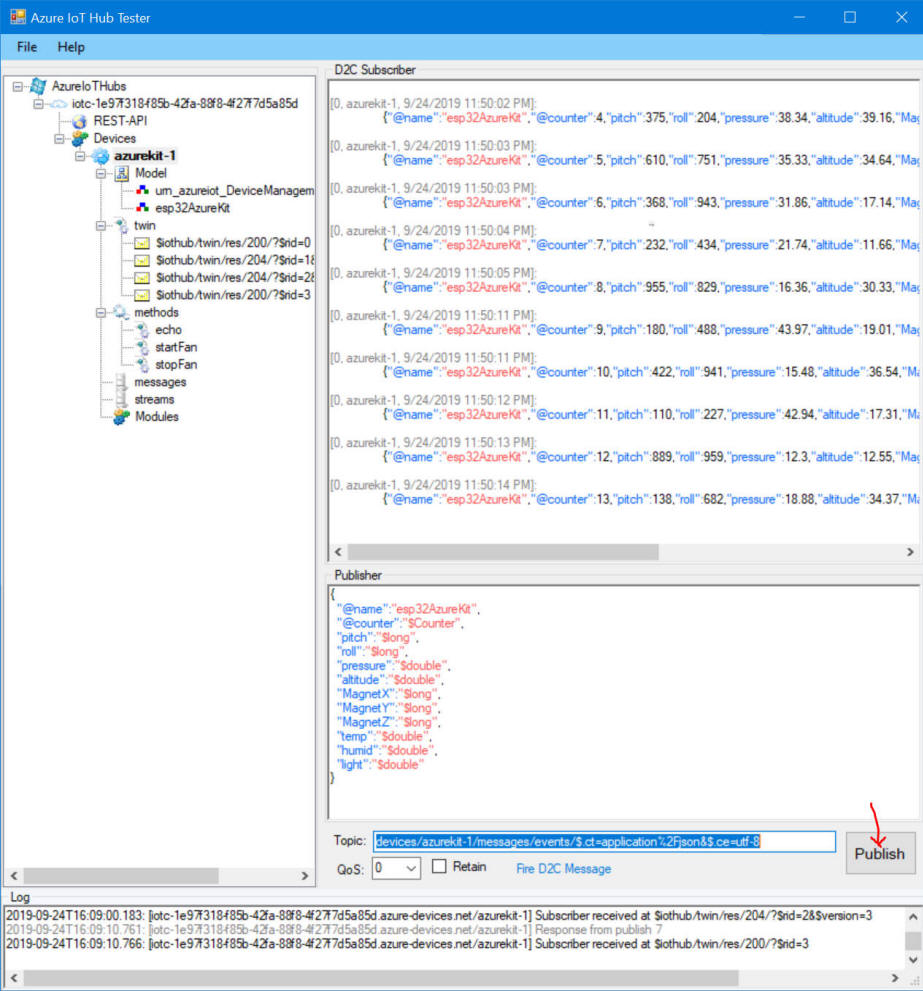Collapse the azurekit-1 device node
Image resolution: width=923 pixels, height=991 pixels.
pos(80,155)
